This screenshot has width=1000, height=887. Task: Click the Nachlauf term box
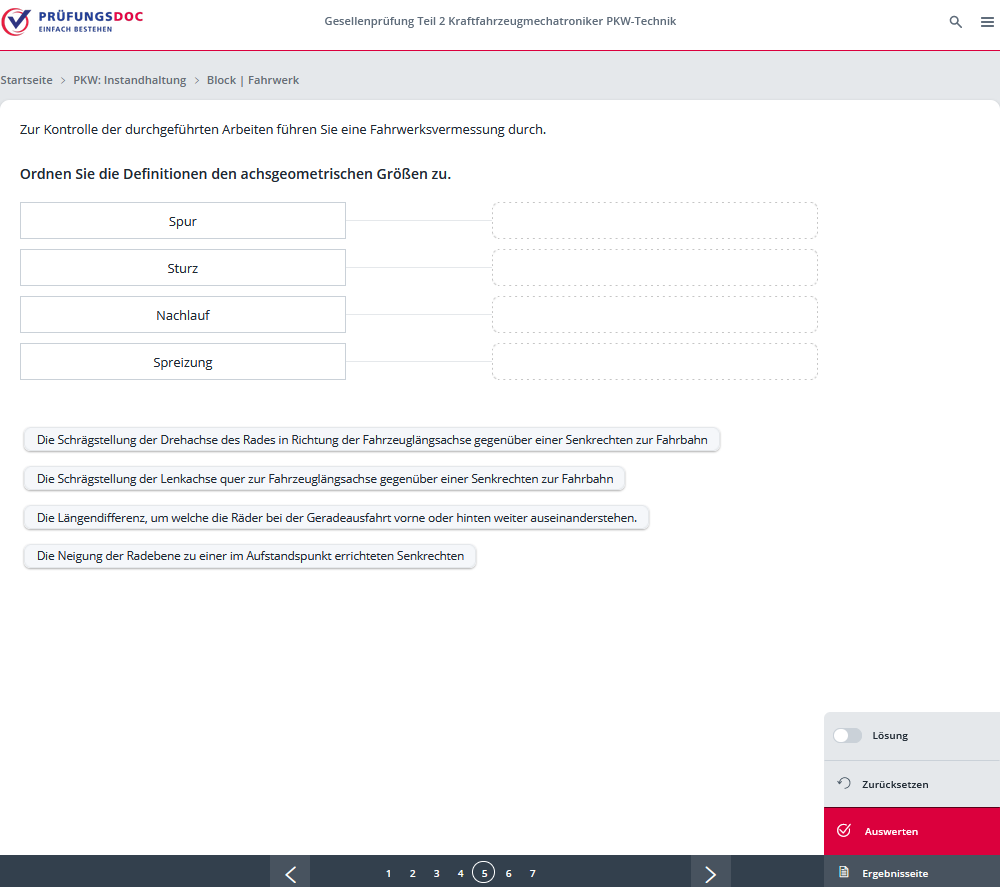pos(183,315)
